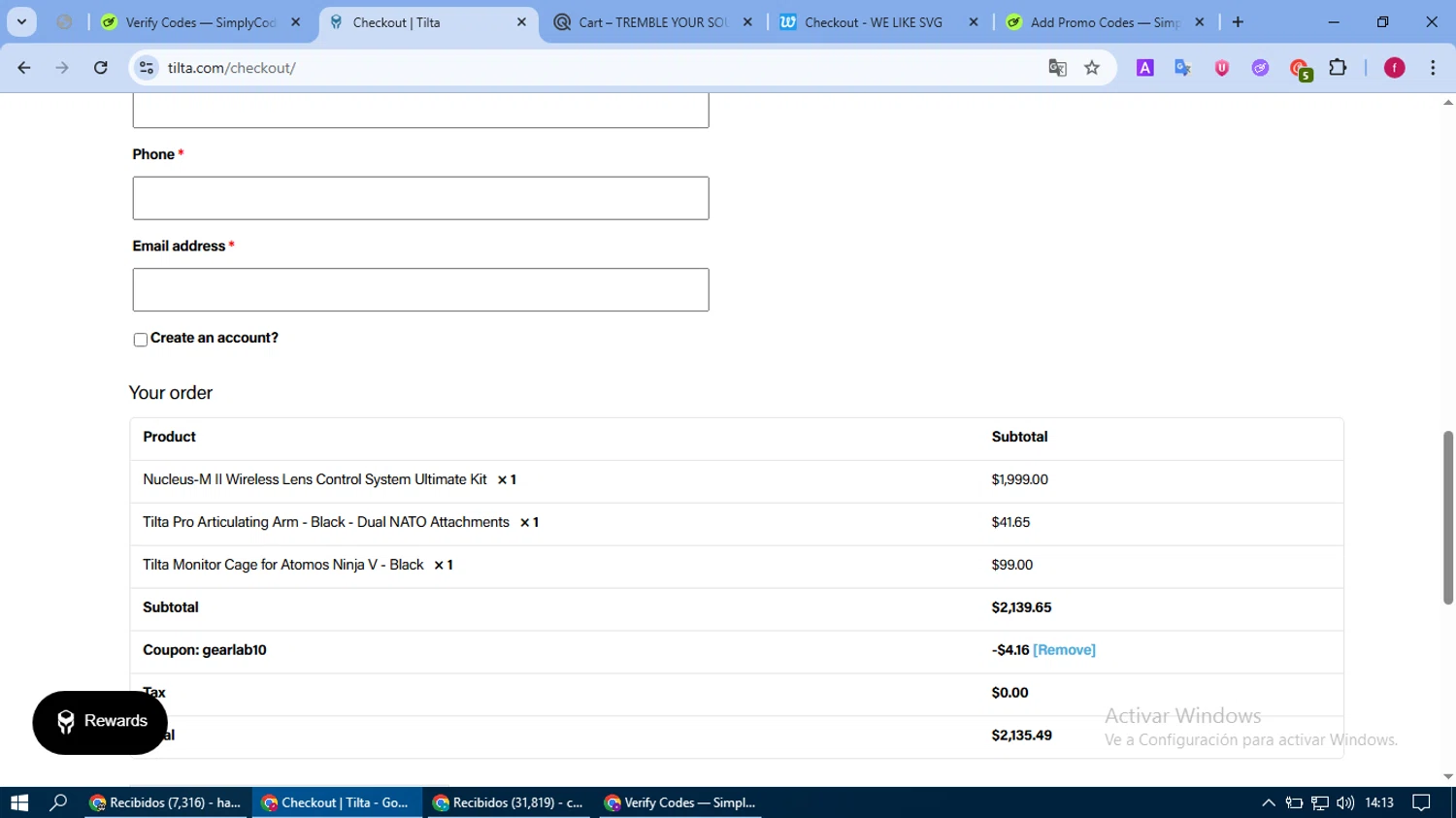Viewport: 1456px width, 818px height.
Task: Click the $2,139.65 order subtotal
Action: click(1021, 607)
